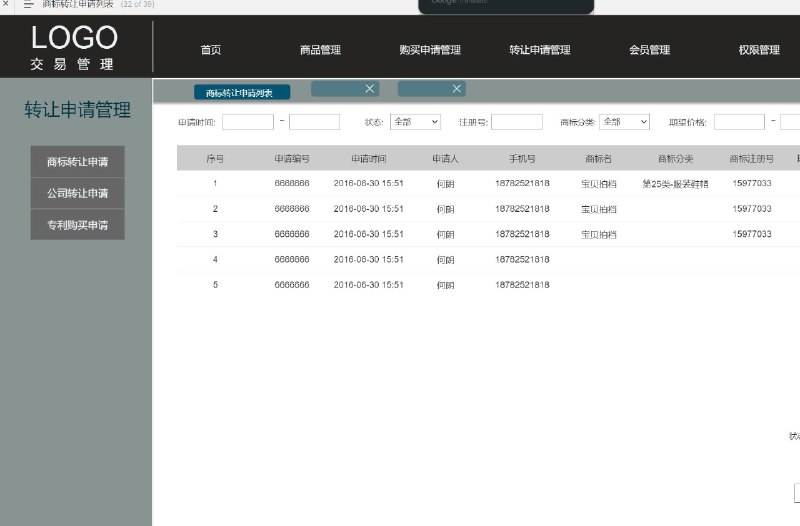Image resolution: width=800 pixels, height=526 pixels.
Task: Select 专利购买申请 in the sidebar
Action: (78, 224)
